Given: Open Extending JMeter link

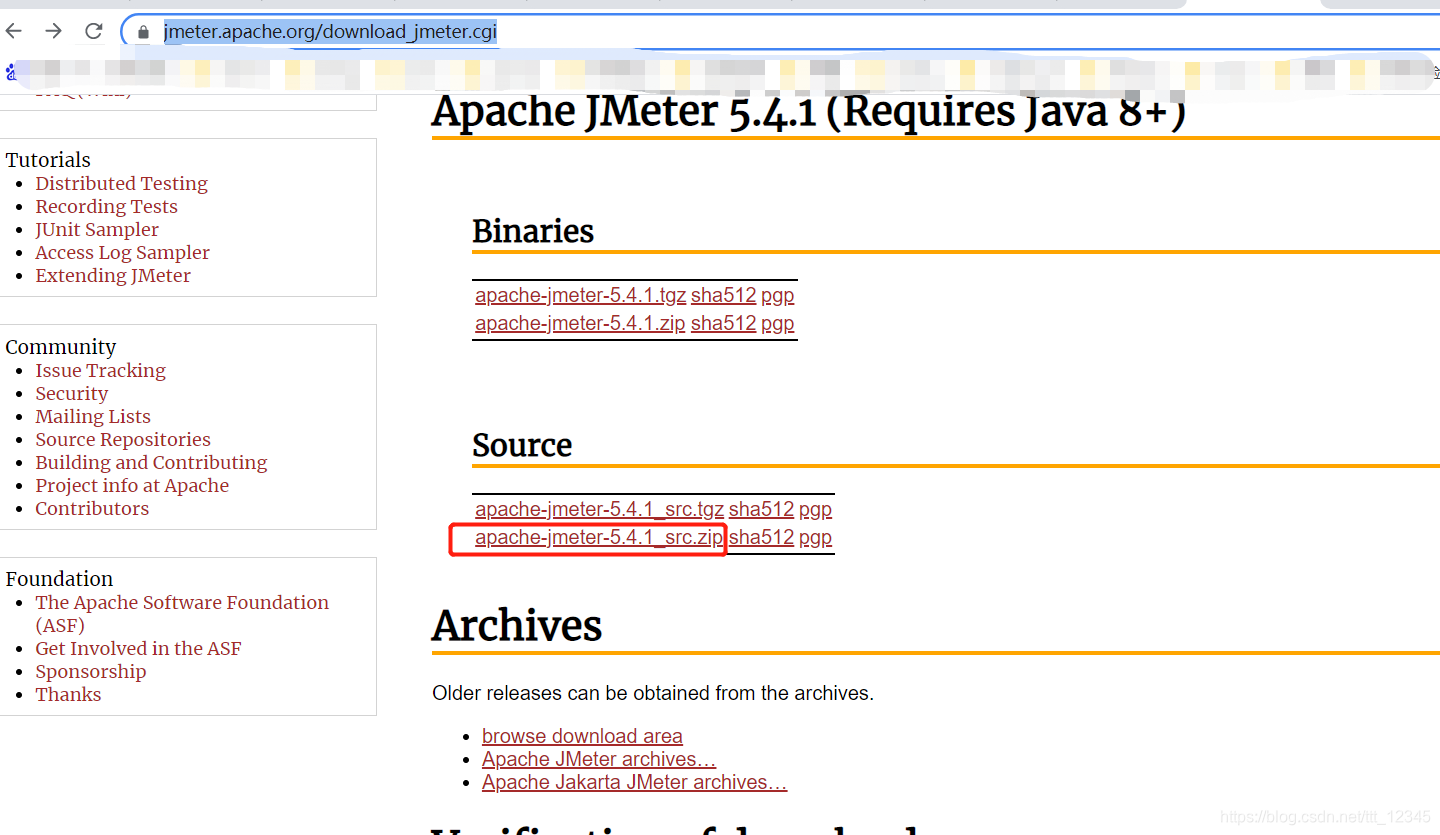Looking at the screenshot, I should pyautogui.click(x=113, y=275).
